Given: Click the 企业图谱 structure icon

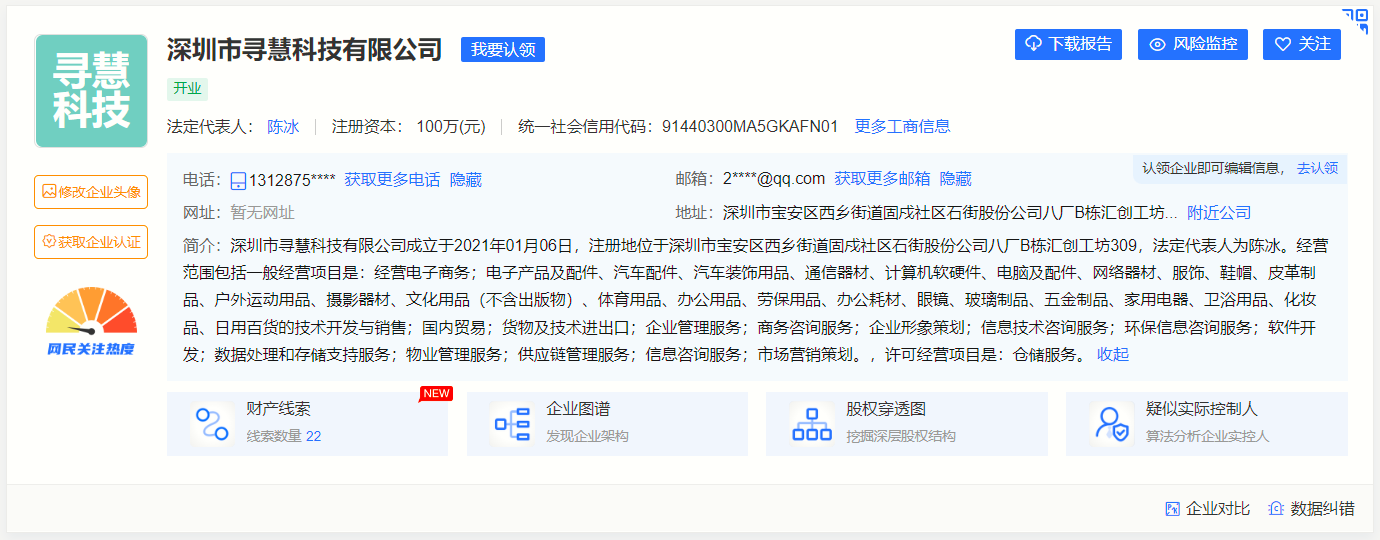Looking at the screenshot, I should 512,424.
